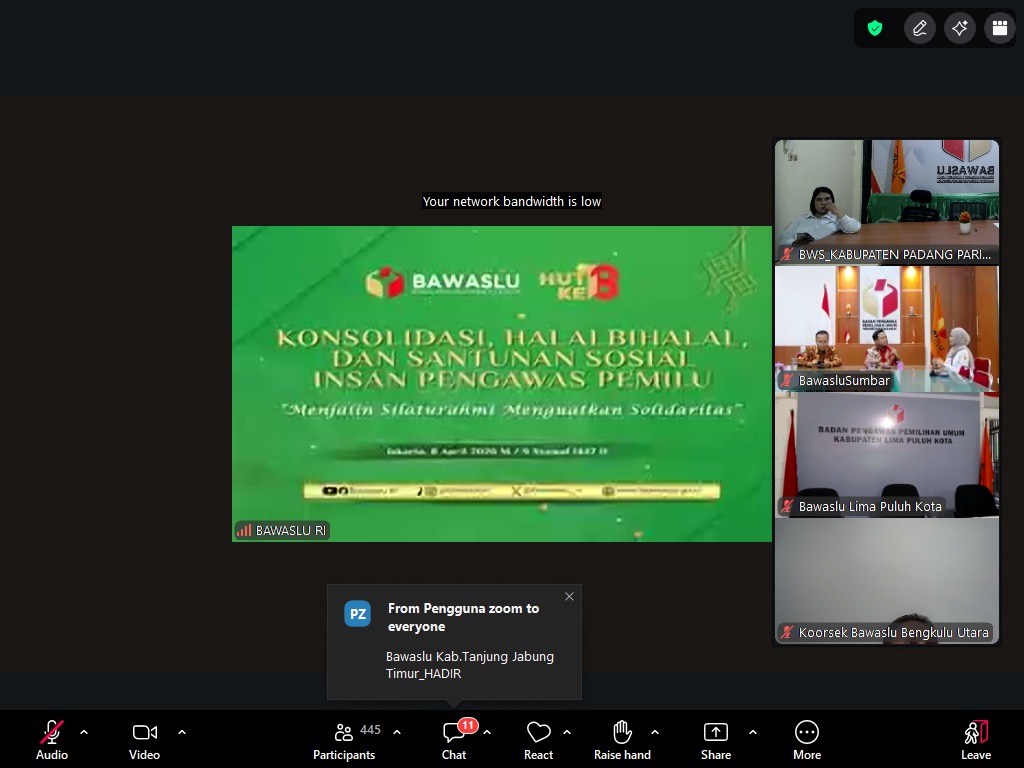The width and height of the screenshot is (1024, 768).
Task: Change layout using the view grid icon
Action: [999, 28]
